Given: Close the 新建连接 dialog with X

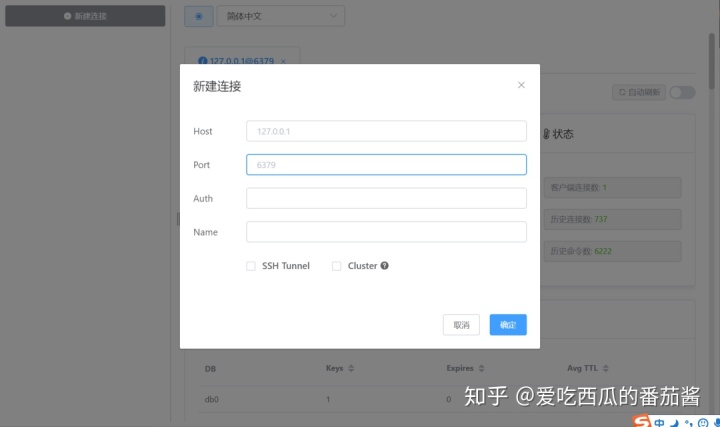Looking at the screenshot, I should (521, 85).
